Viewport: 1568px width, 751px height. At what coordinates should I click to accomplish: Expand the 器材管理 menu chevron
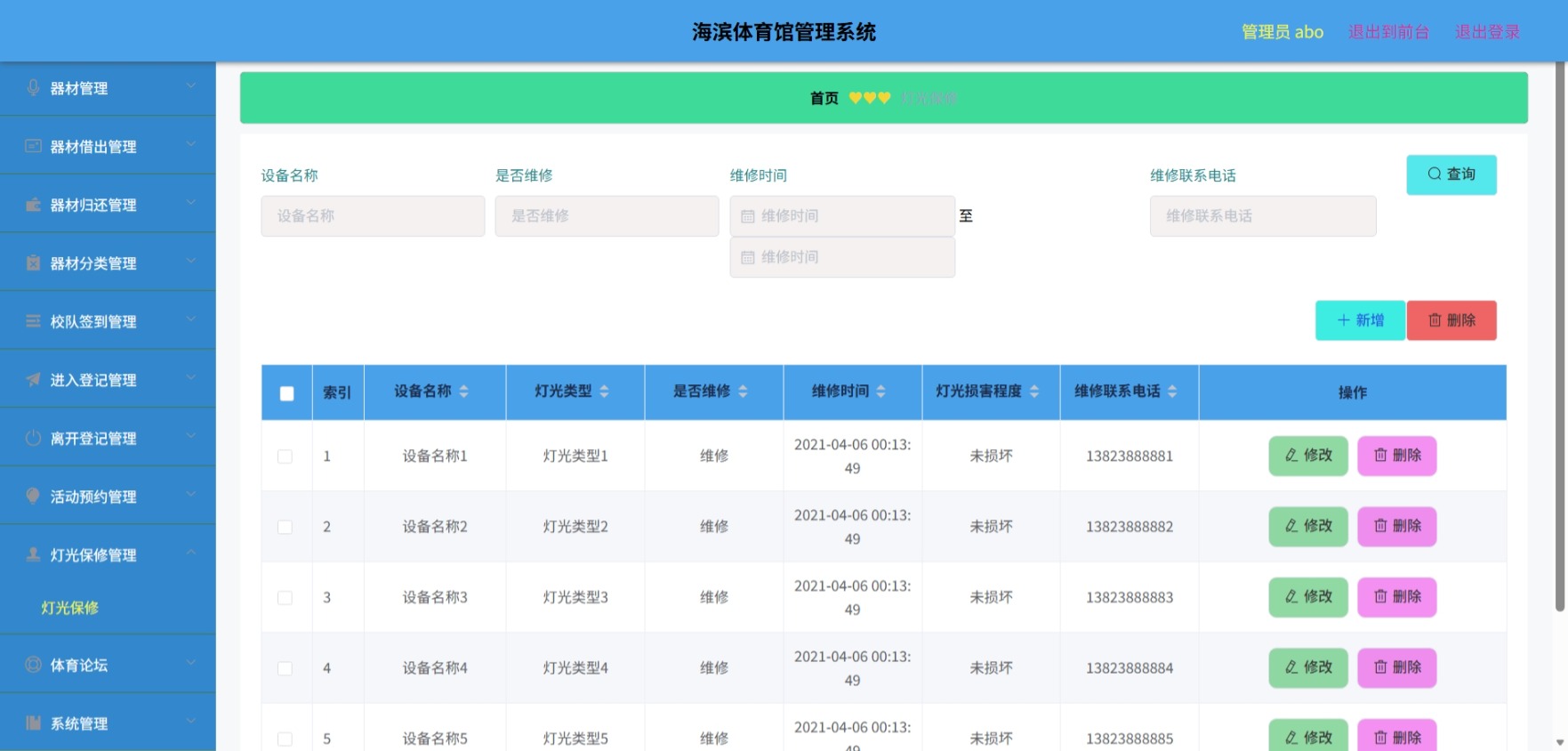pyautogui.click(x=190, y=85)
